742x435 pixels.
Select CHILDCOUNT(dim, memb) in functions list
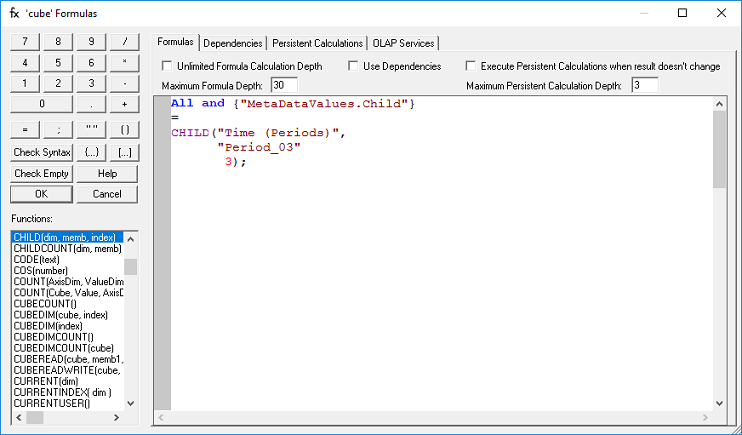point(67,249)
